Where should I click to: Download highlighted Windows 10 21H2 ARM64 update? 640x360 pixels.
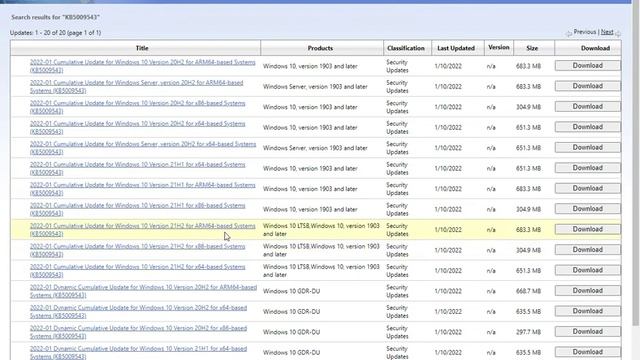pos(587,229)
